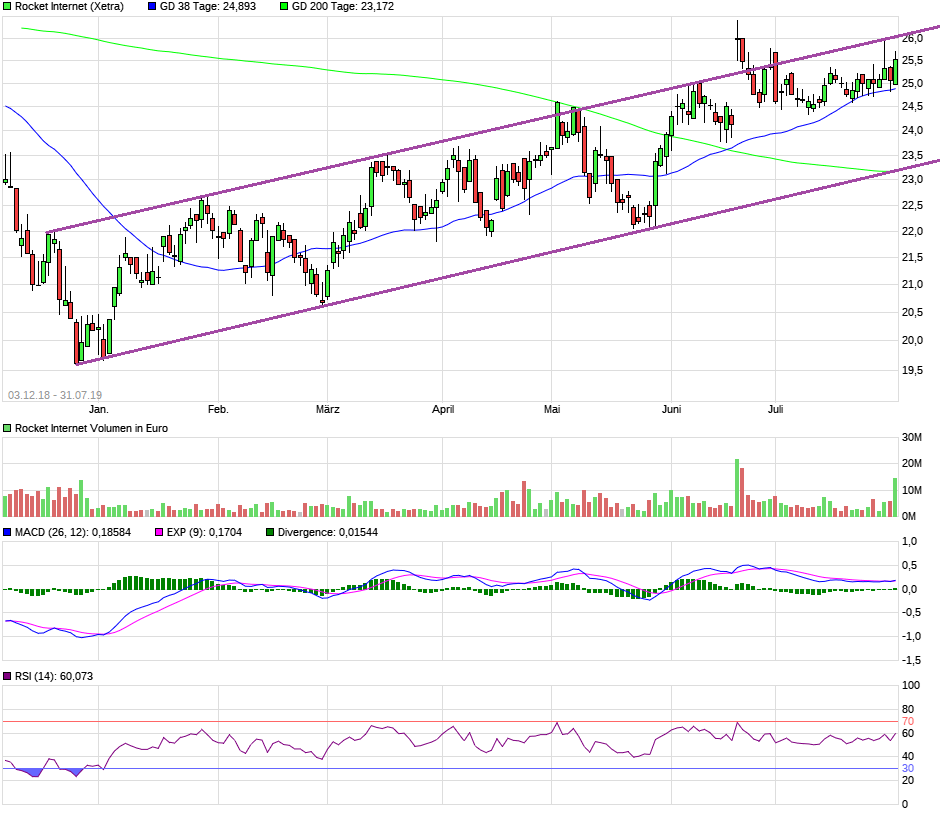Click the magenta EXP legend square
Image resolution: width=940 pixels, height=814 pixels.
tap(161, 533)
